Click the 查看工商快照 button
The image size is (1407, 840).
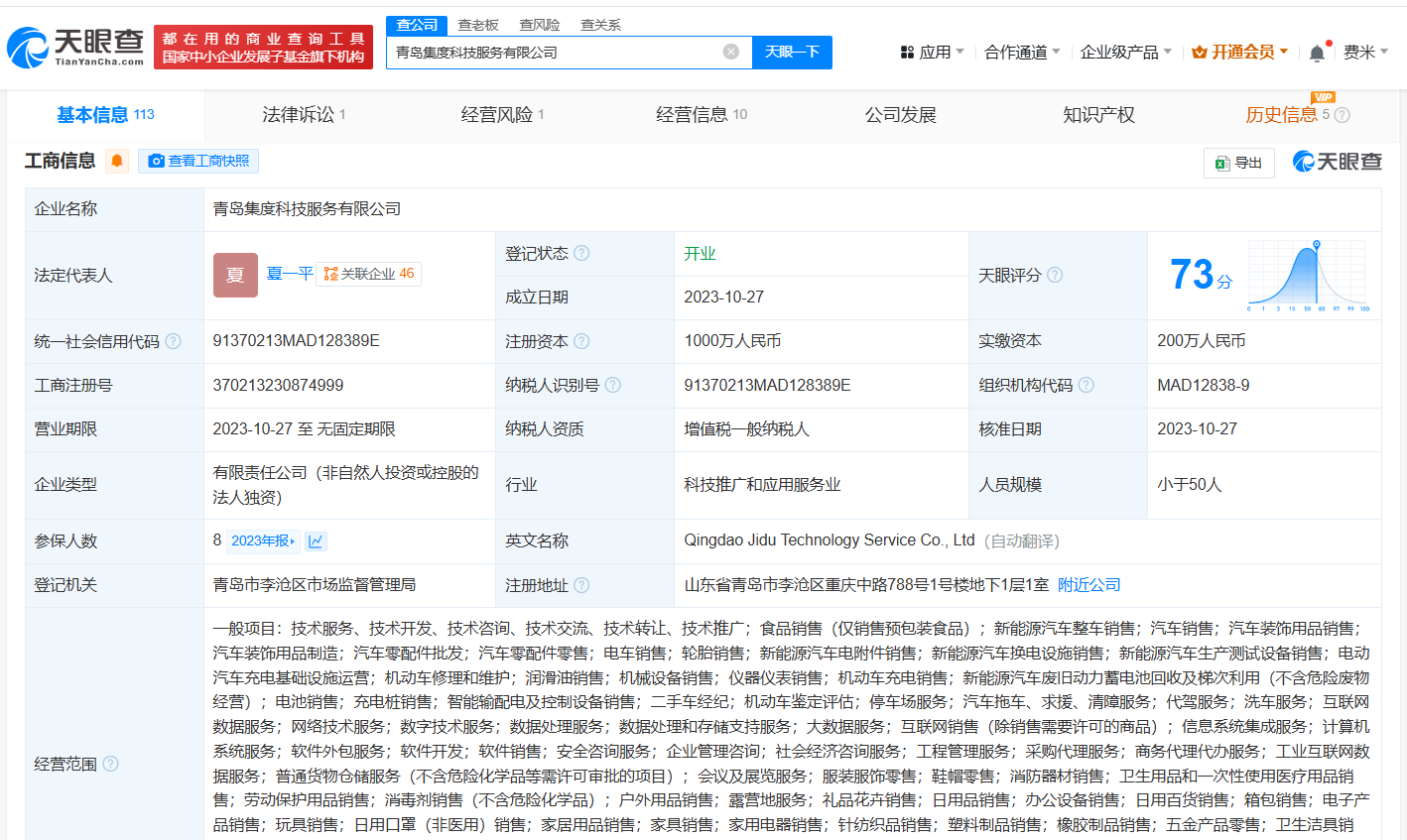pyautogui.click(x=198, y=161)
